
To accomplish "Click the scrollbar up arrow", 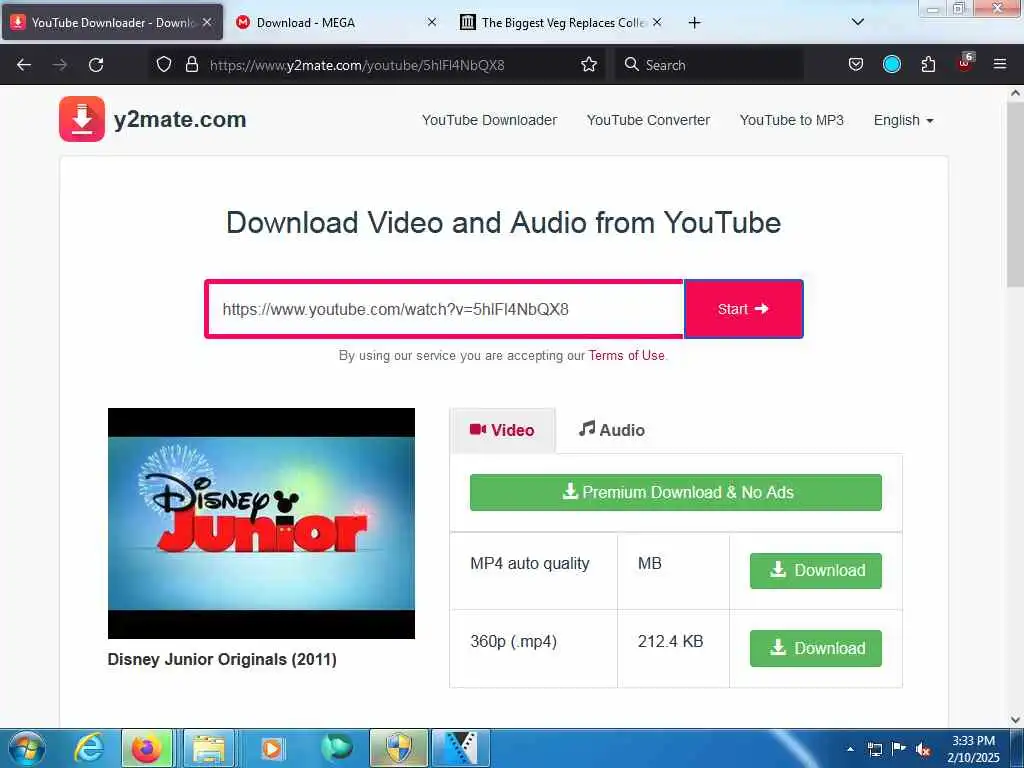I will click(1015, 93).
